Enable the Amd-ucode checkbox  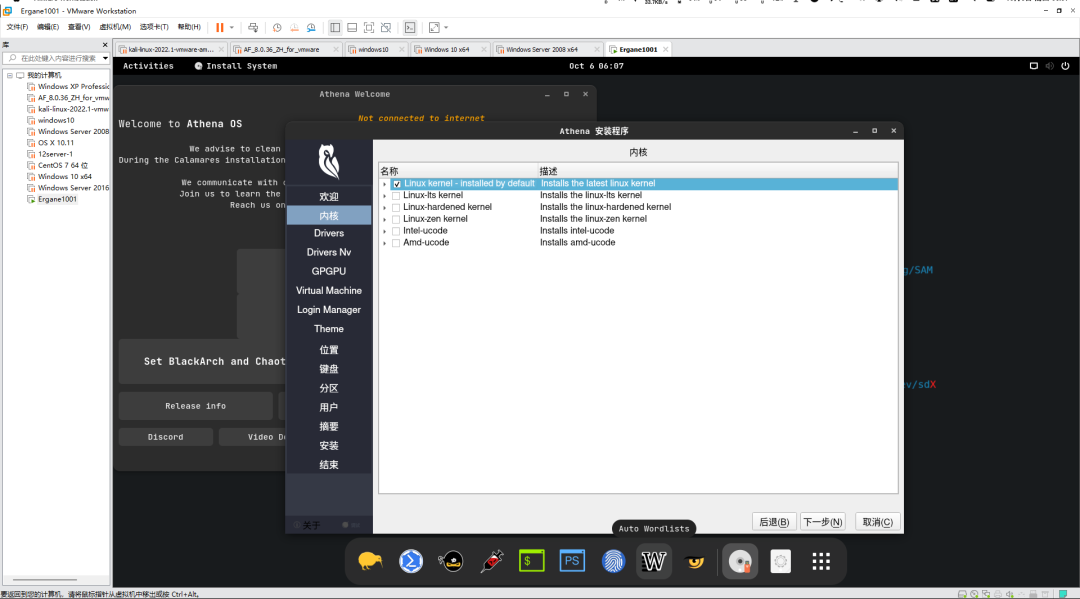[396, 242]
